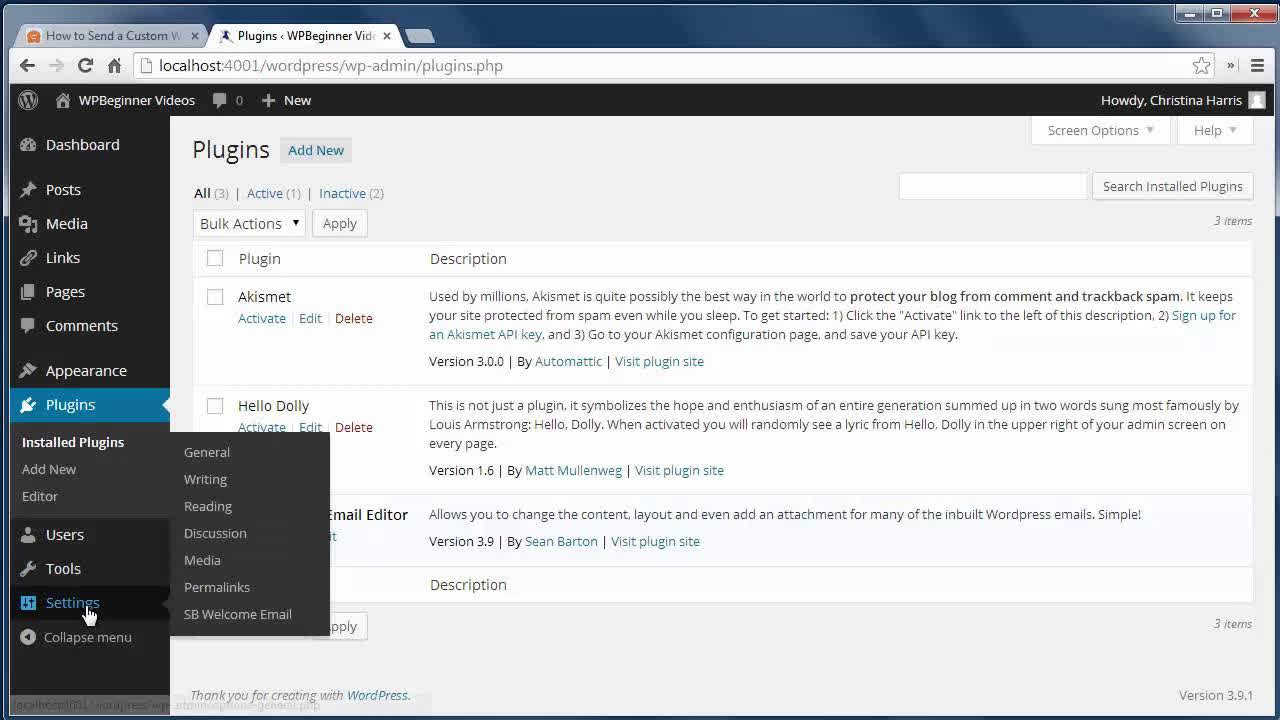
Task: Click the Settings sliders icon
Action: pos(28,602)
